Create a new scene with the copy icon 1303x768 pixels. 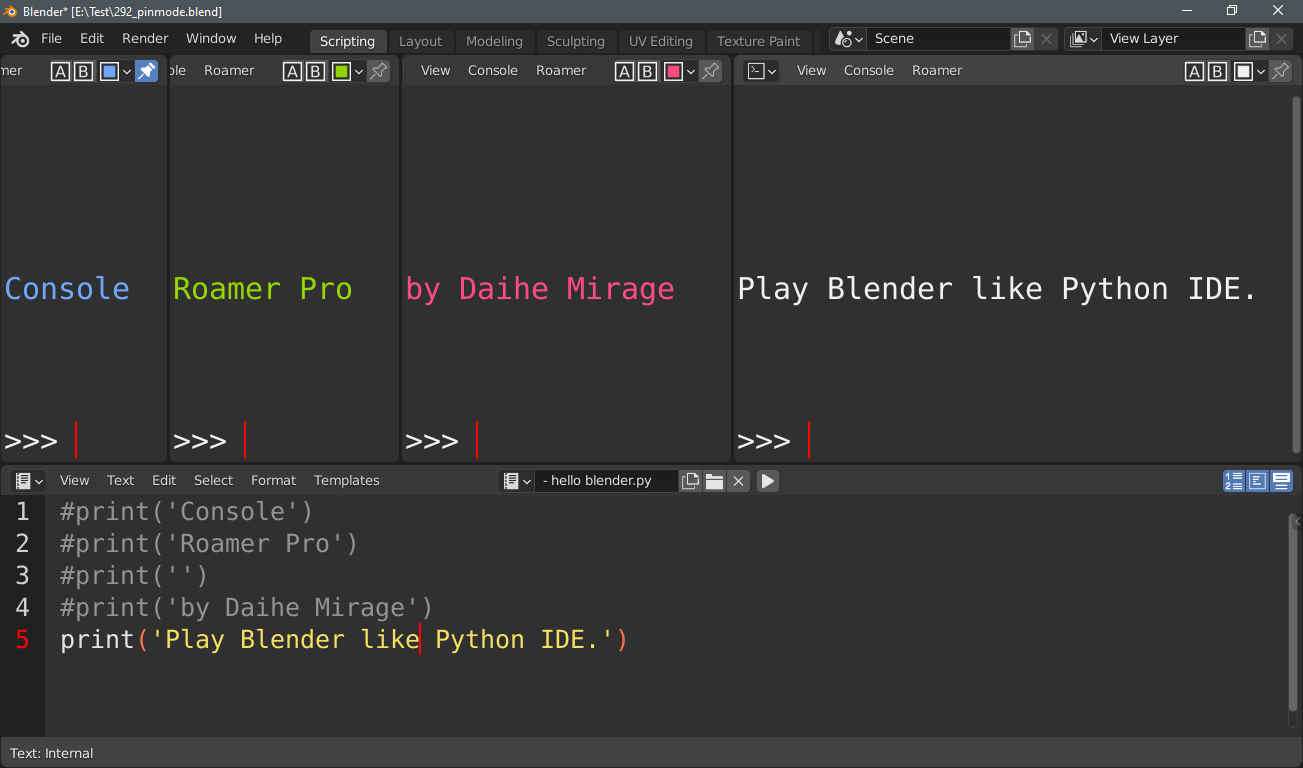tap(1023, 39)
